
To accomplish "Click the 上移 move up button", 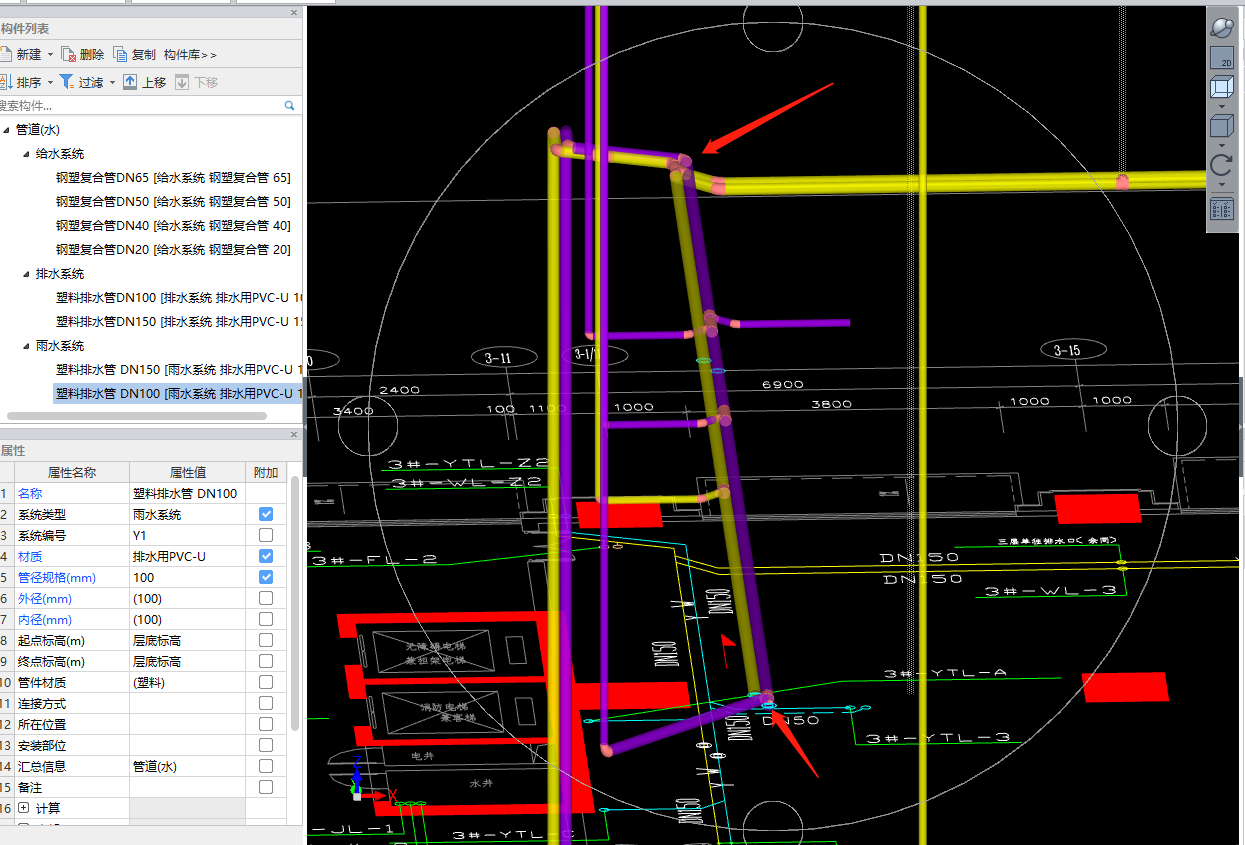I will coord(144,82).
